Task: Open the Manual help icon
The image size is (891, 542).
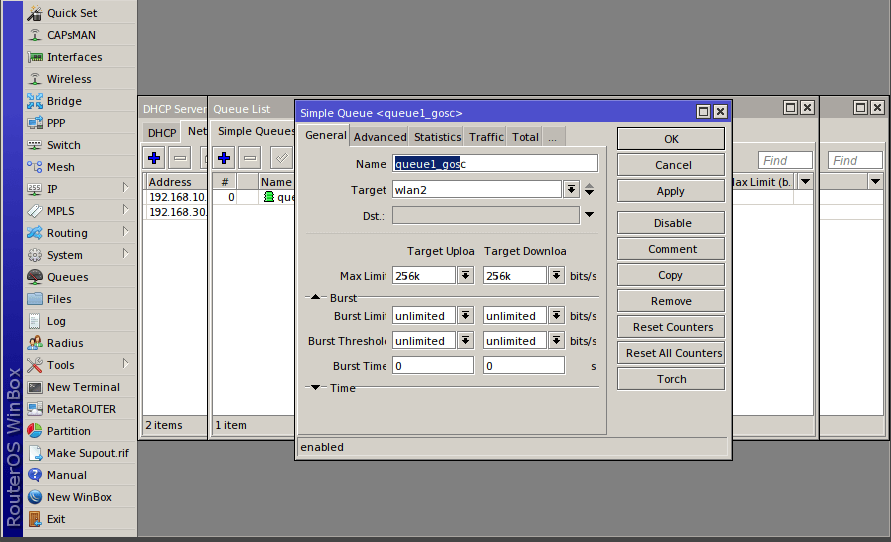Action: click(35, 475)
